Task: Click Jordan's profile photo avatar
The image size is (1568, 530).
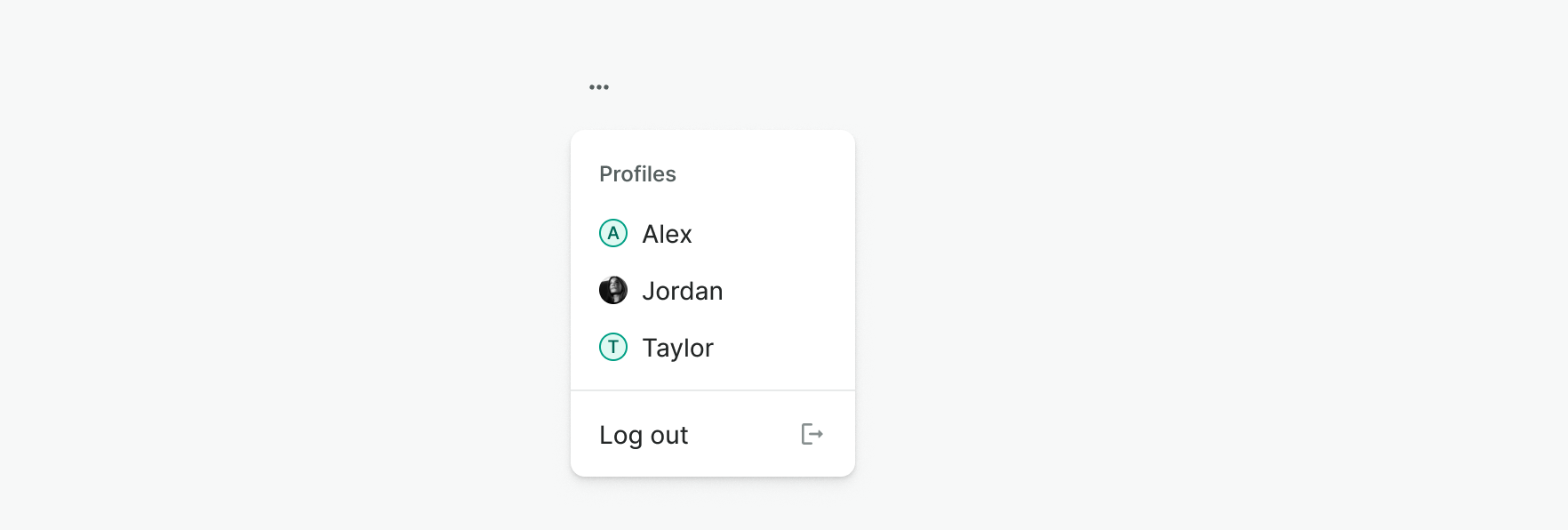Action: (x=613, y=290)
